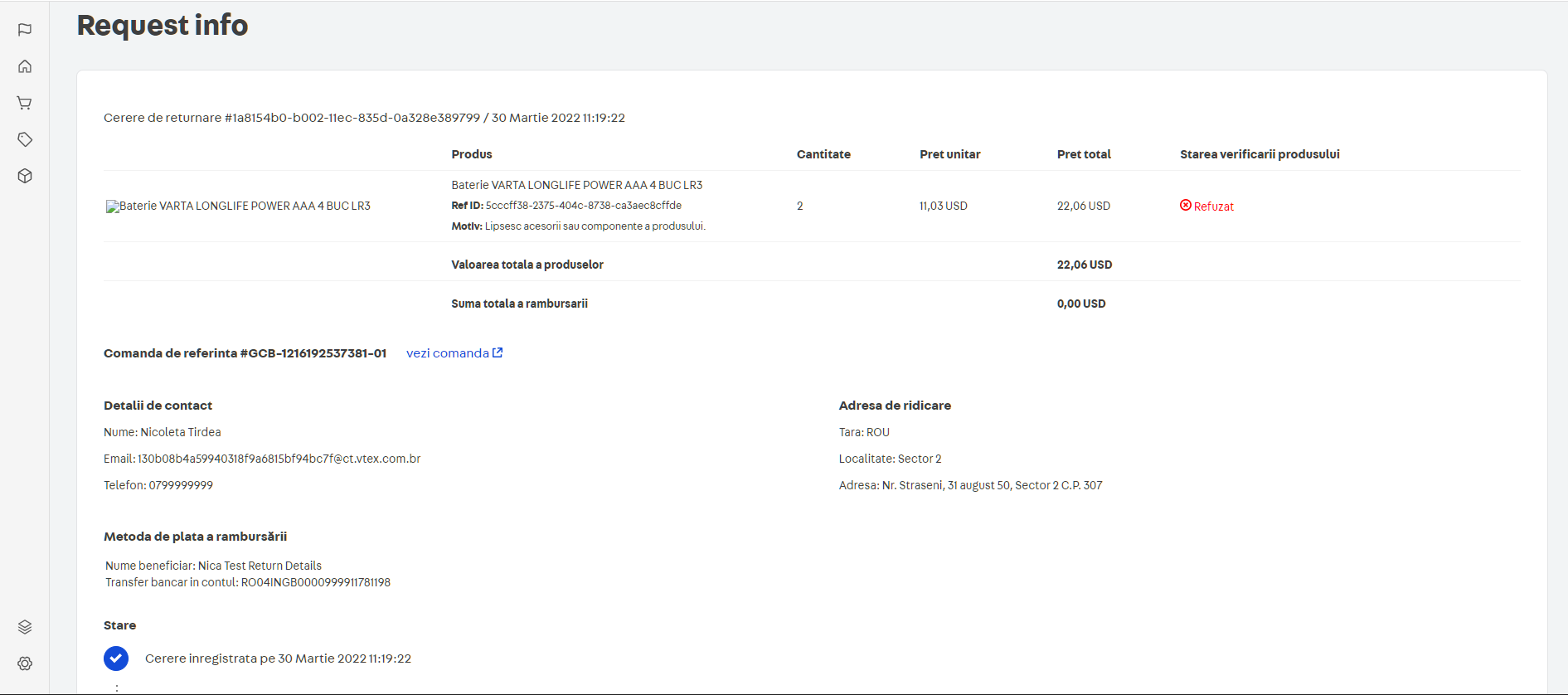Click the Refuzat status label
The width and height of the screenshot is (1568, 695).
(1214, 207)
